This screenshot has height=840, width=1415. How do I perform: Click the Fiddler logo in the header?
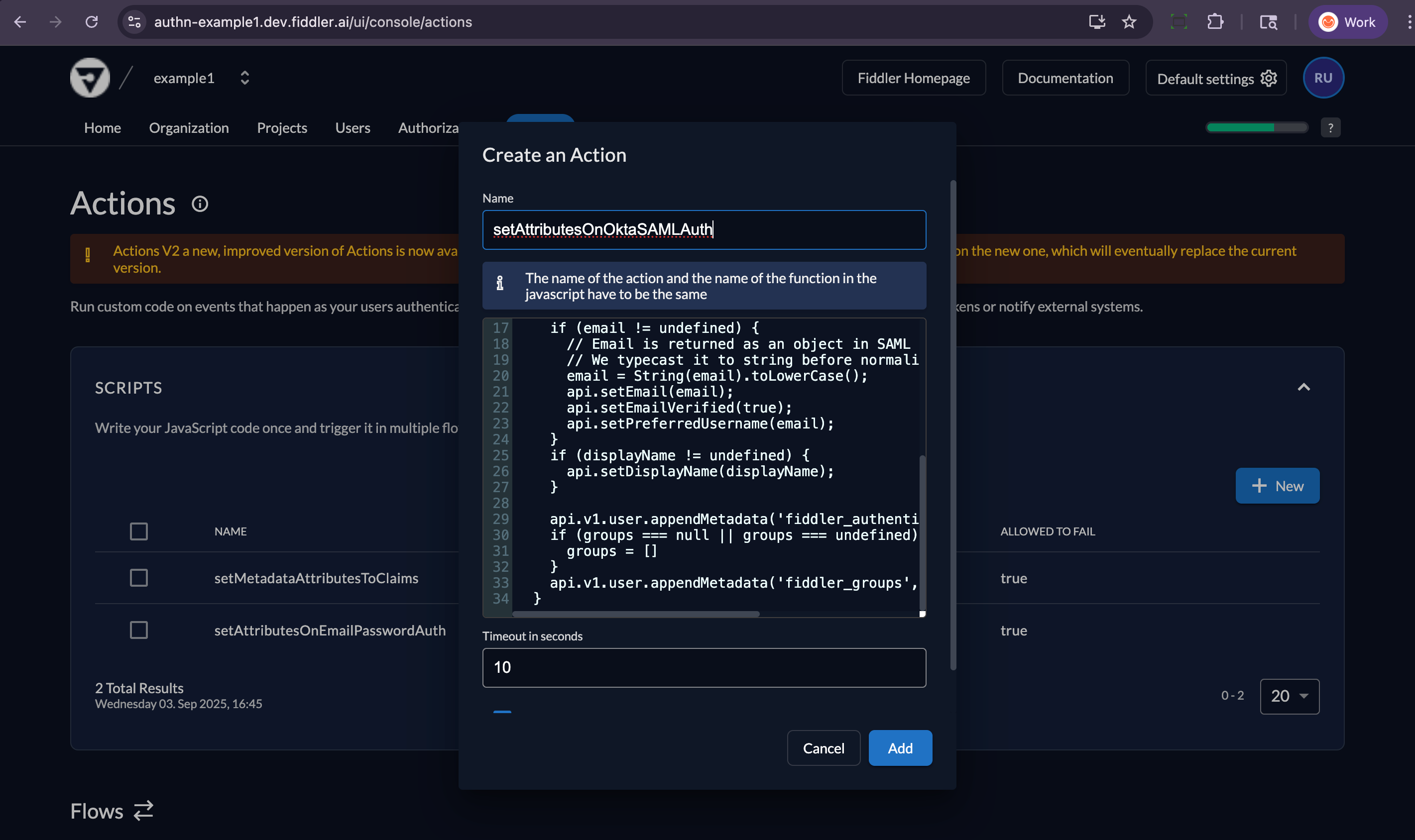(90, 78)
